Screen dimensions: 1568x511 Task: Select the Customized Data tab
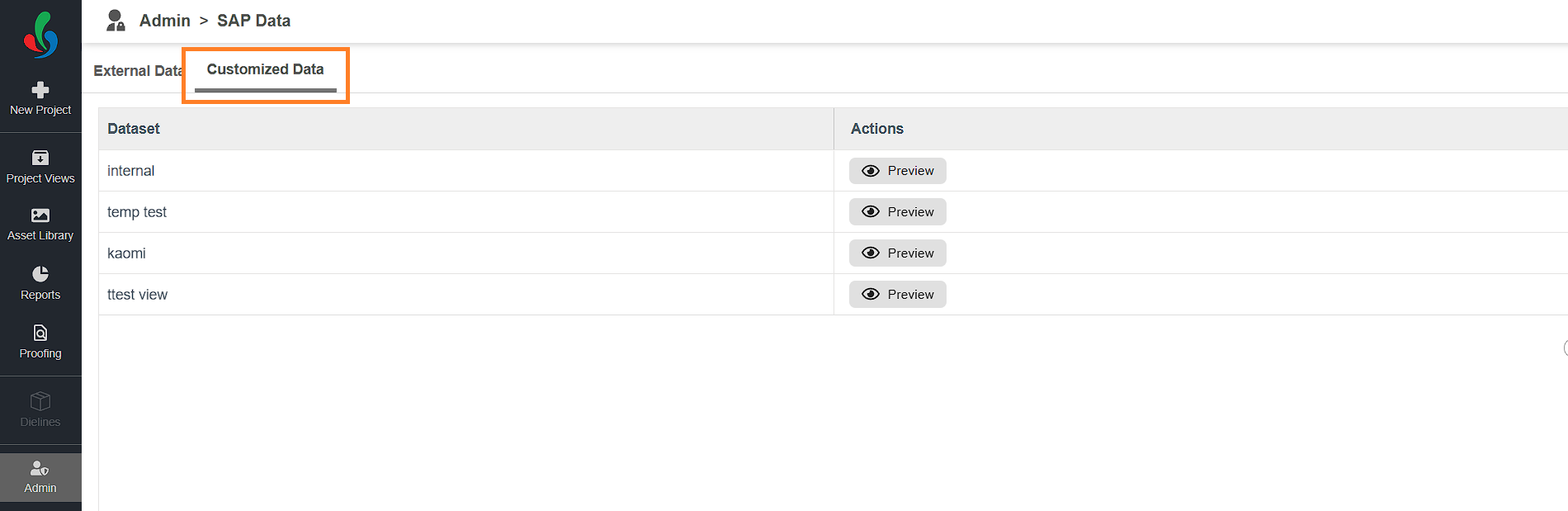(265, 70)
